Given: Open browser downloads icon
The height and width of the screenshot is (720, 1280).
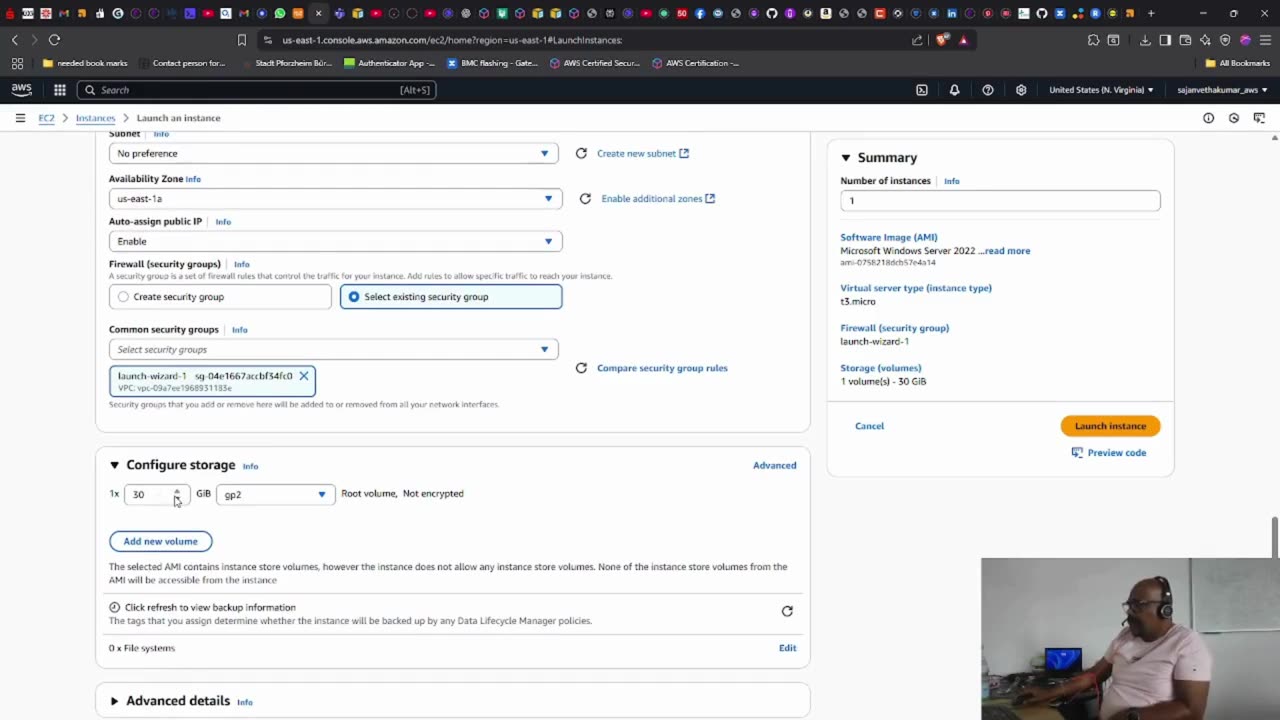Looking at the screenshot, I should (x=1145, y=40).
